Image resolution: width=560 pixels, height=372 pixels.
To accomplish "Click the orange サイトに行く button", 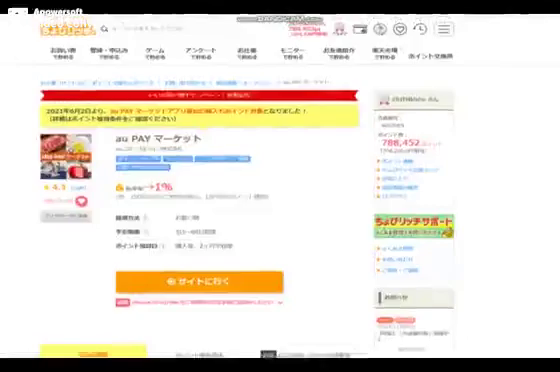I will click(x=199, y=282).
